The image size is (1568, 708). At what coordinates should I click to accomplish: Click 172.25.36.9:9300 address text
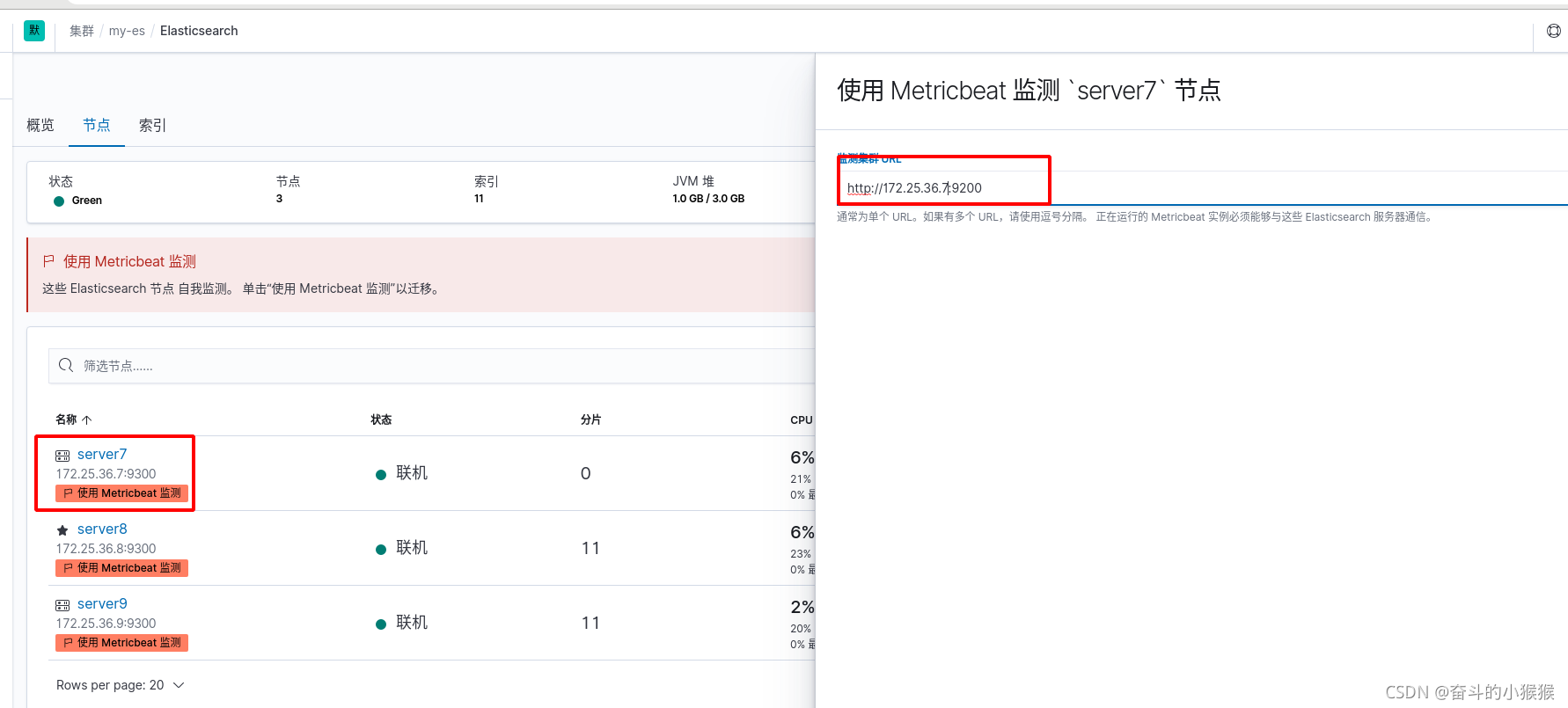point(106,624)
